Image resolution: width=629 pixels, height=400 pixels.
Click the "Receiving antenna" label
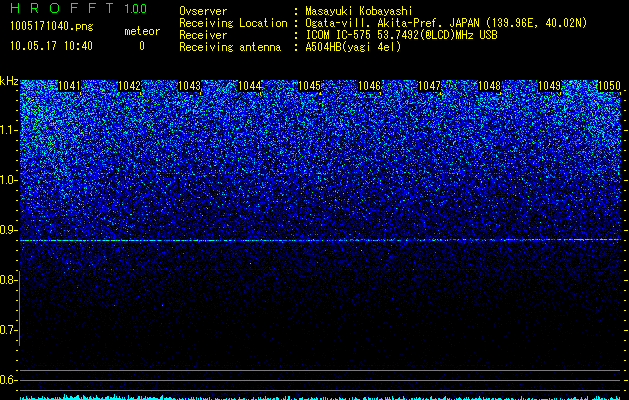[x=230, y=47]
